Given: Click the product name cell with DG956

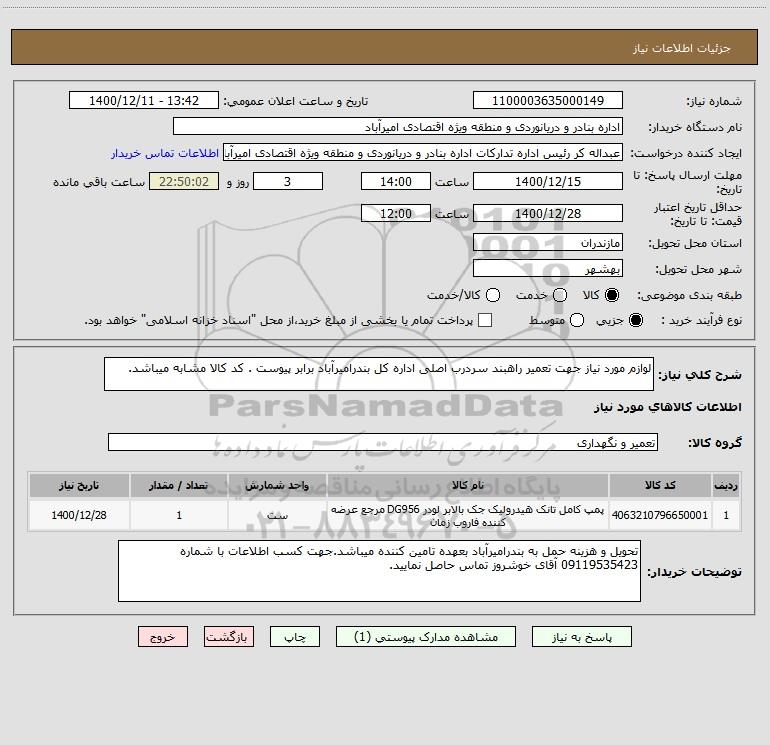Looking at the screenshot, I should 468,515.
